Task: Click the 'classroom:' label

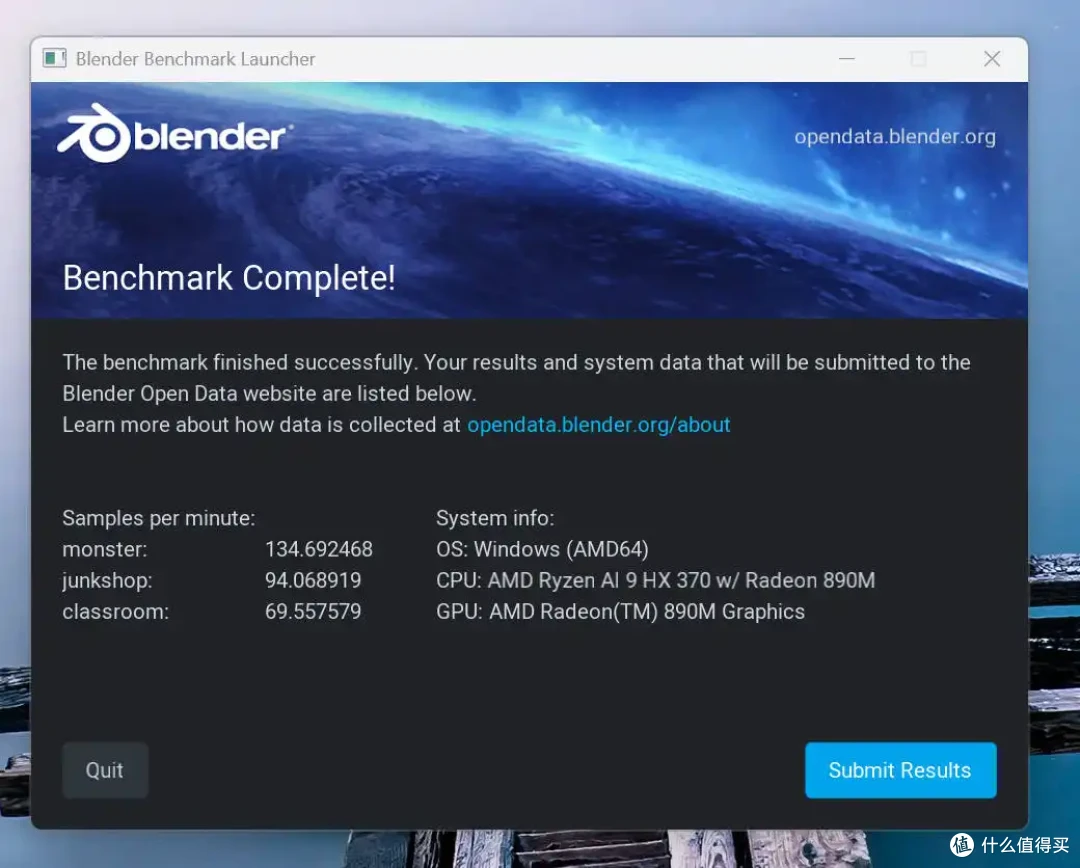Action: coord(116,611)
